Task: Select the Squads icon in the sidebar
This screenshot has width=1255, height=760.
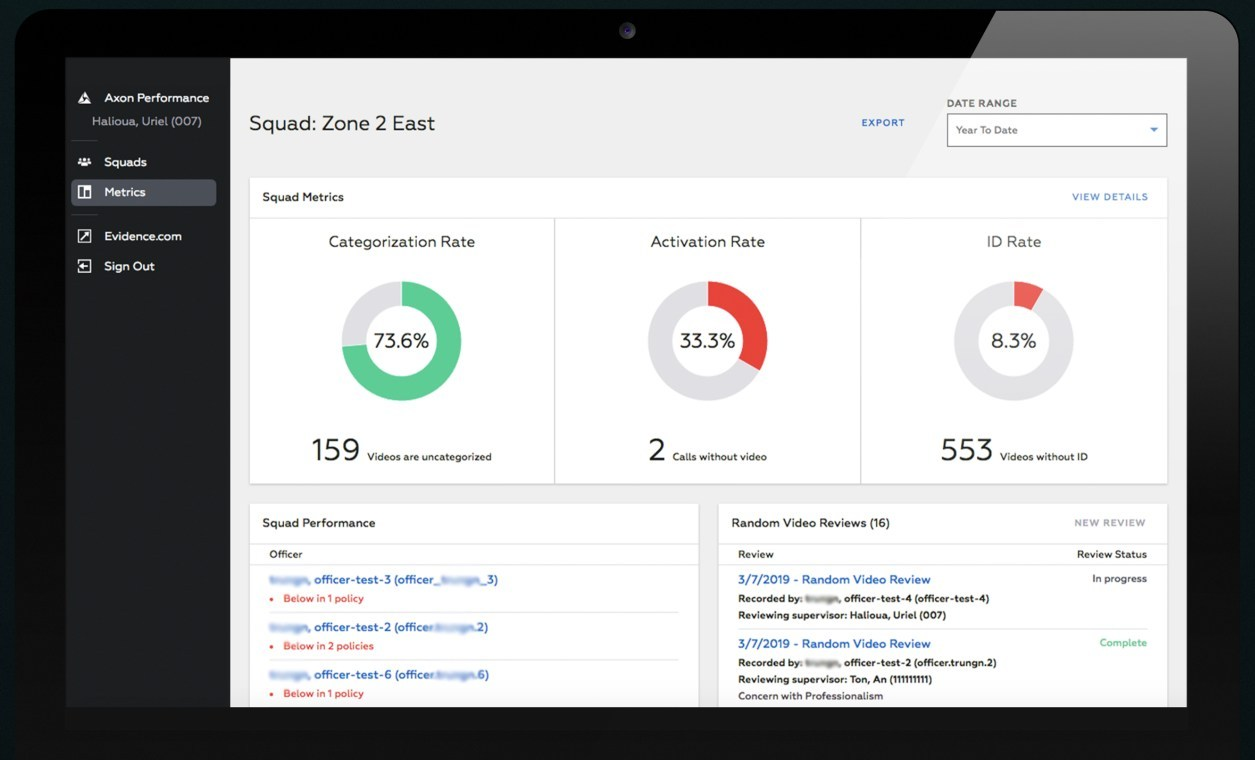Action: pos(86,161)
